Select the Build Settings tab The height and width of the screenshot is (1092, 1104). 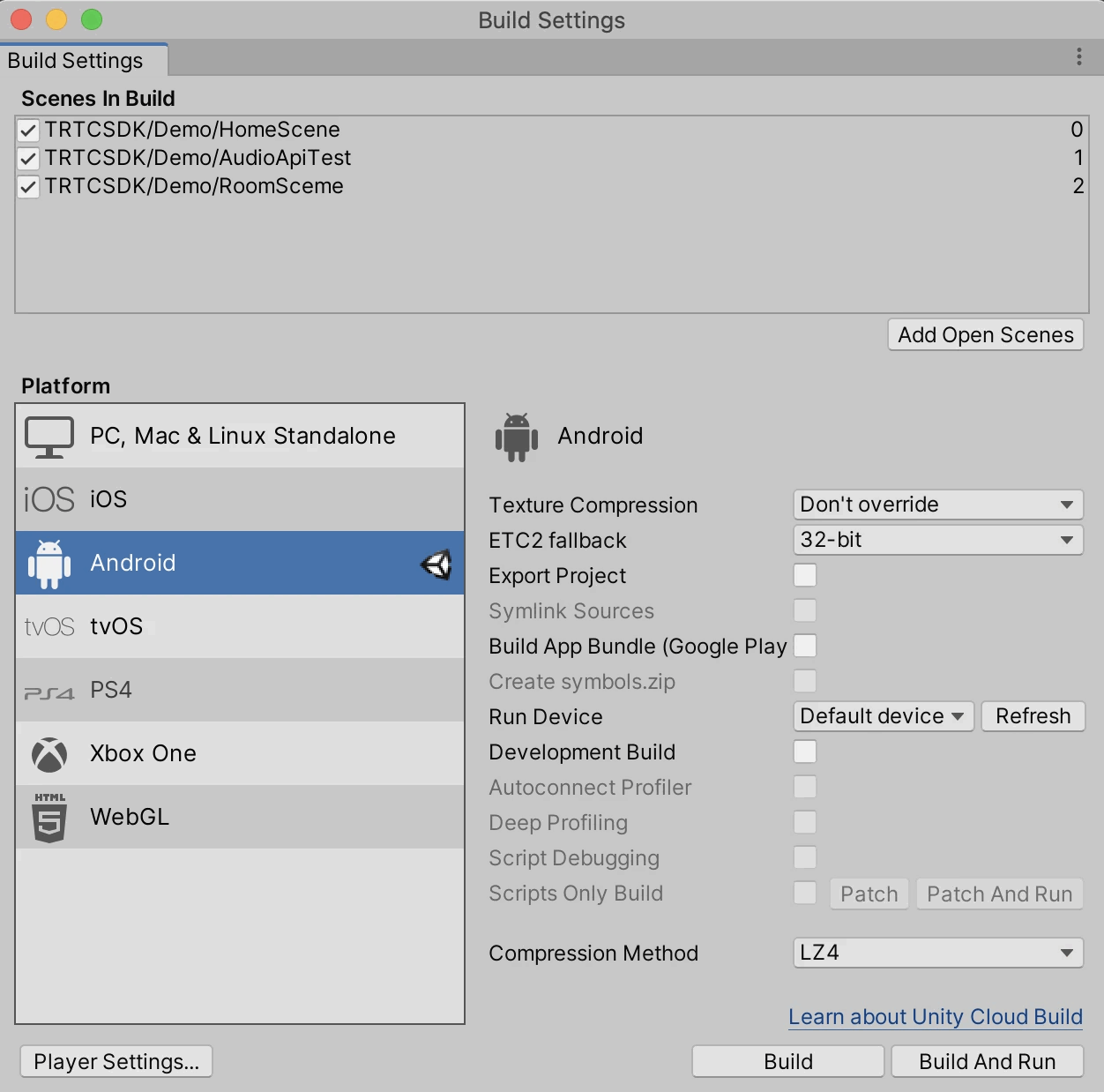pyautogui.click(x=84, y=61)
